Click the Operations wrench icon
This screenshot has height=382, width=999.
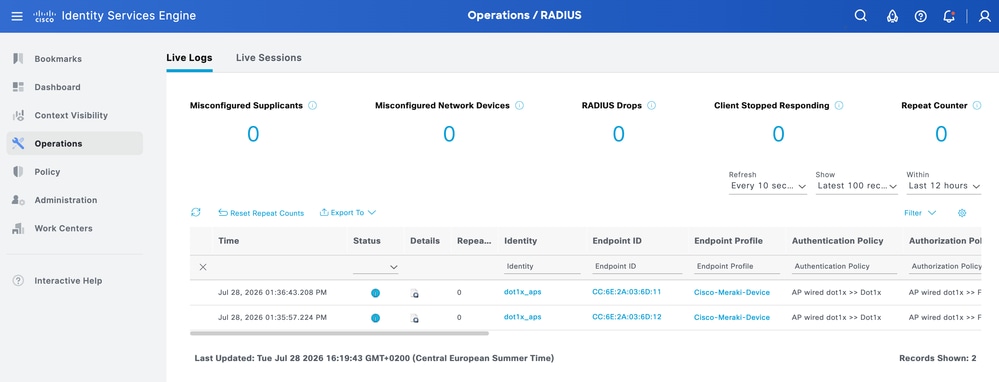point(18,143)
